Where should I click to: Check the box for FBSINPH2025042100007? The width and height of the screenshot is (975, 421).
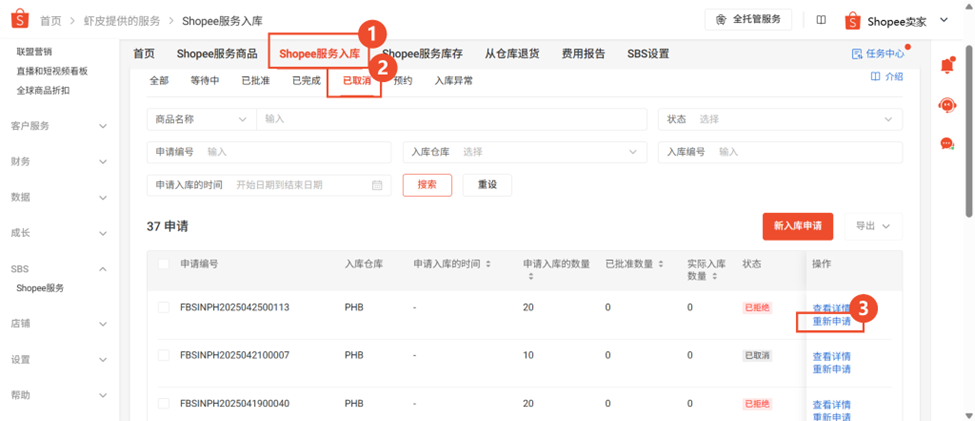pos(164,355)
